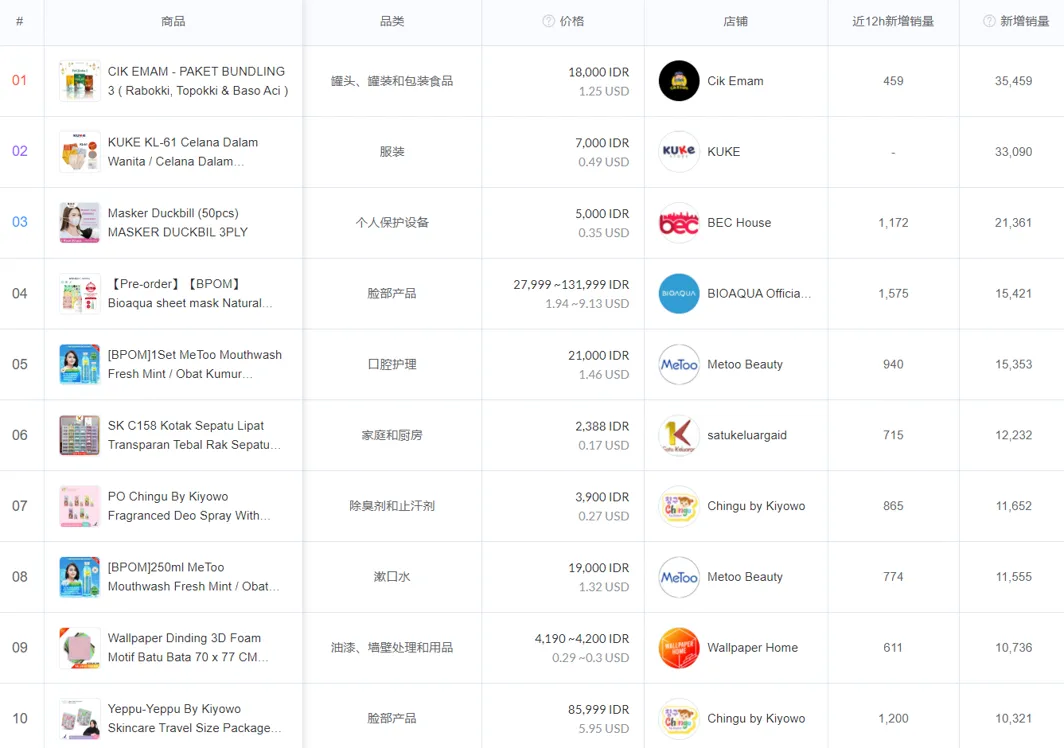The image size is (1064, 748).
Task: Click Metoo Beauty logo in row 05
Action: [679, 364]
